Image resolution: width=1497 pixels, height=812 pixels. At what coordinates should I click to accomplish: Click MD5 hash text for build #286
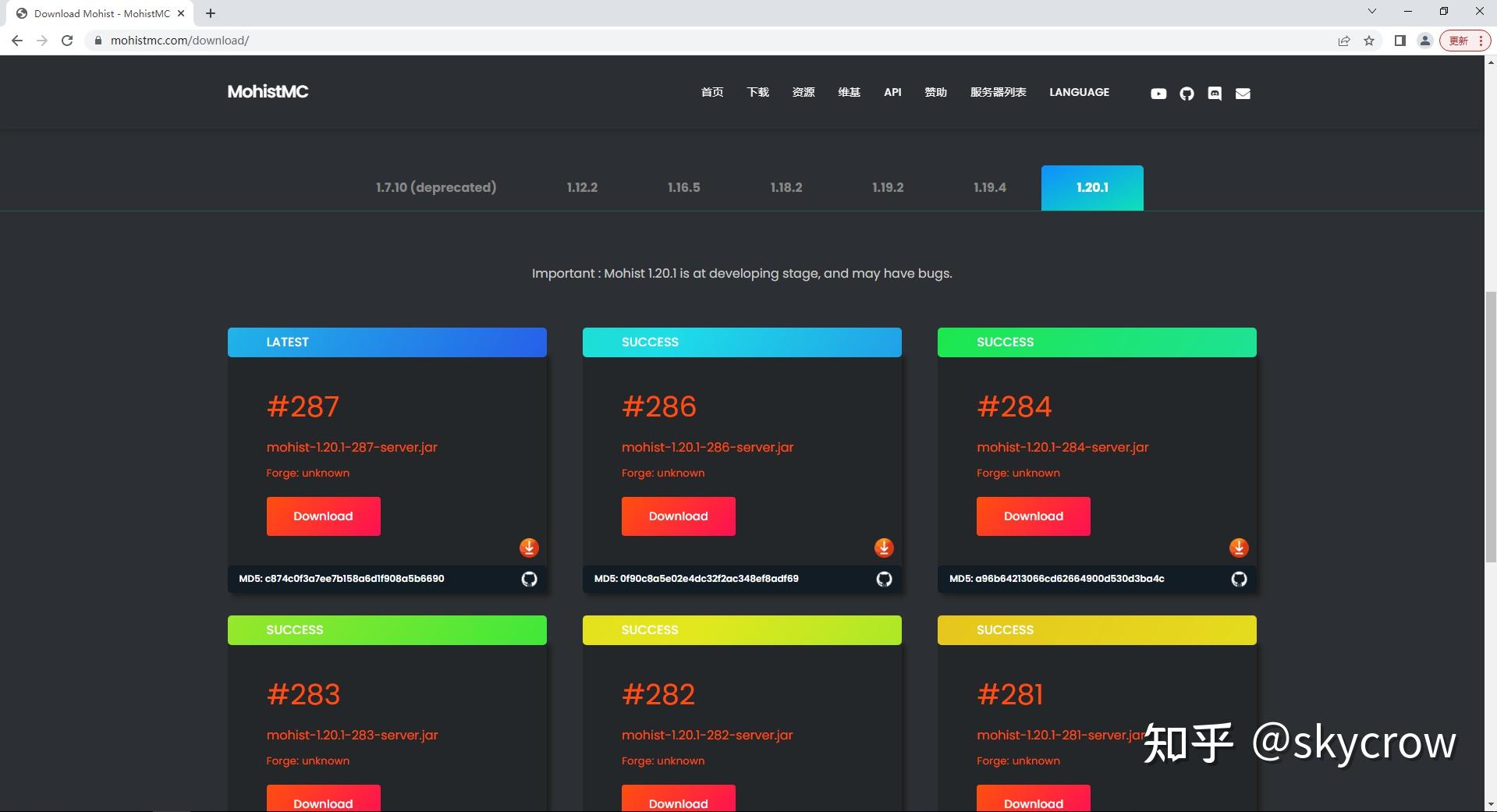(697, 579)
